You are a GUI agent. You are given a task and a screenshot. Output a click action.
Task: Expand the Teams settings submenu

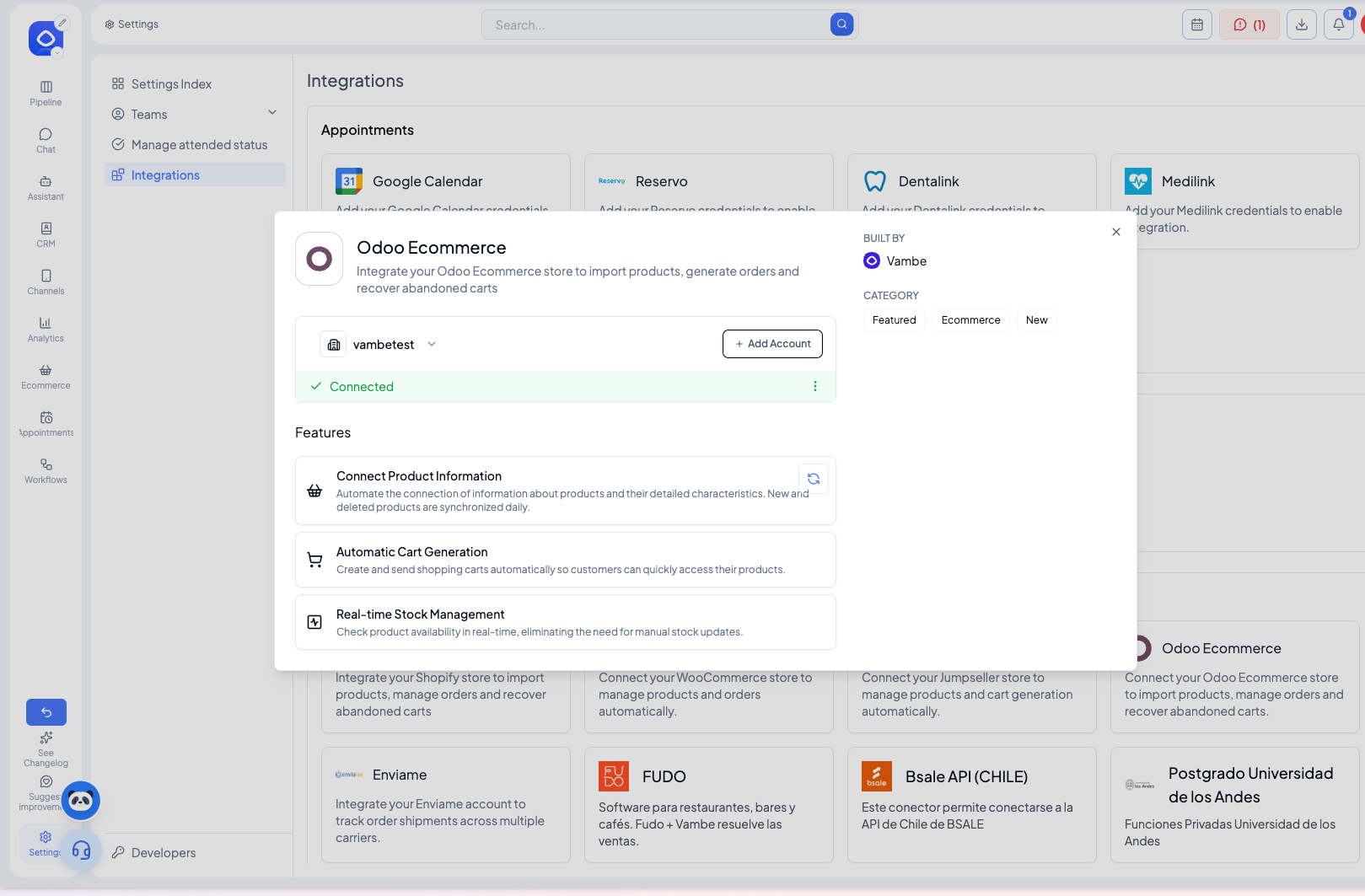(x=272, y=113)
